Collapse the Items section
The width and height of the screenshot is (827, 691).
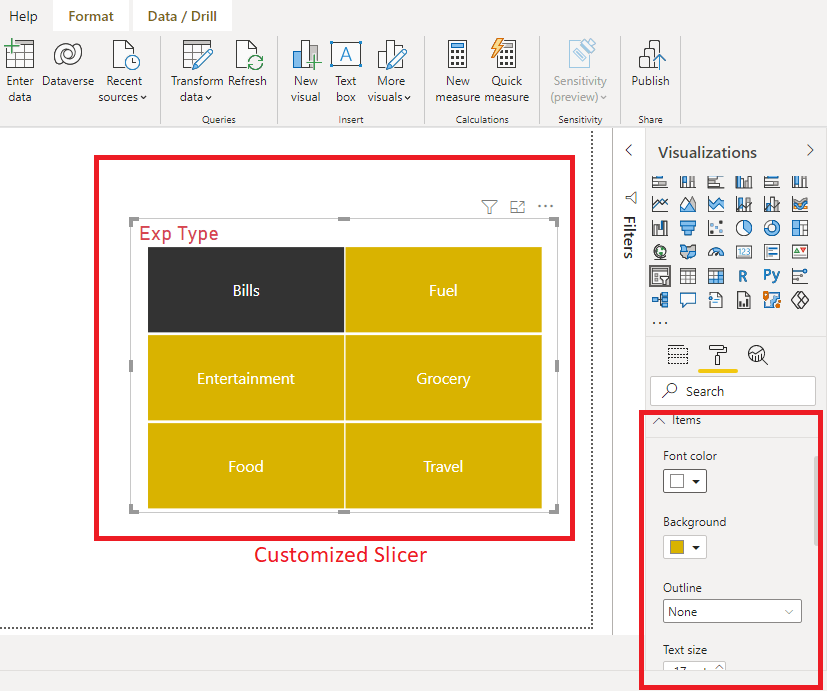coord(659,421)
